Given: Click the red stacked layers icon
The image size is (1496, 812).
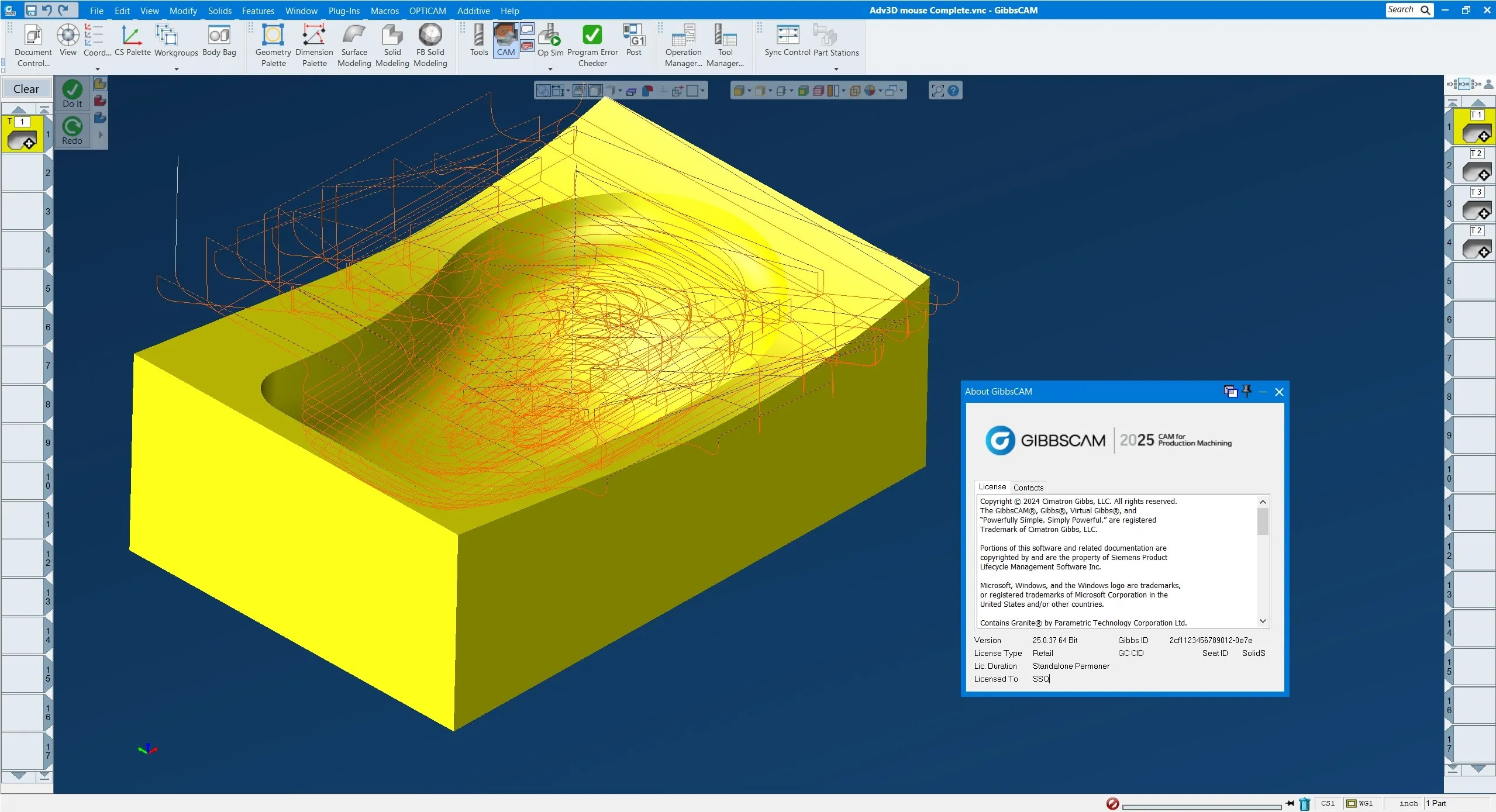Looking at the screenshot, I should pos(818,91).
